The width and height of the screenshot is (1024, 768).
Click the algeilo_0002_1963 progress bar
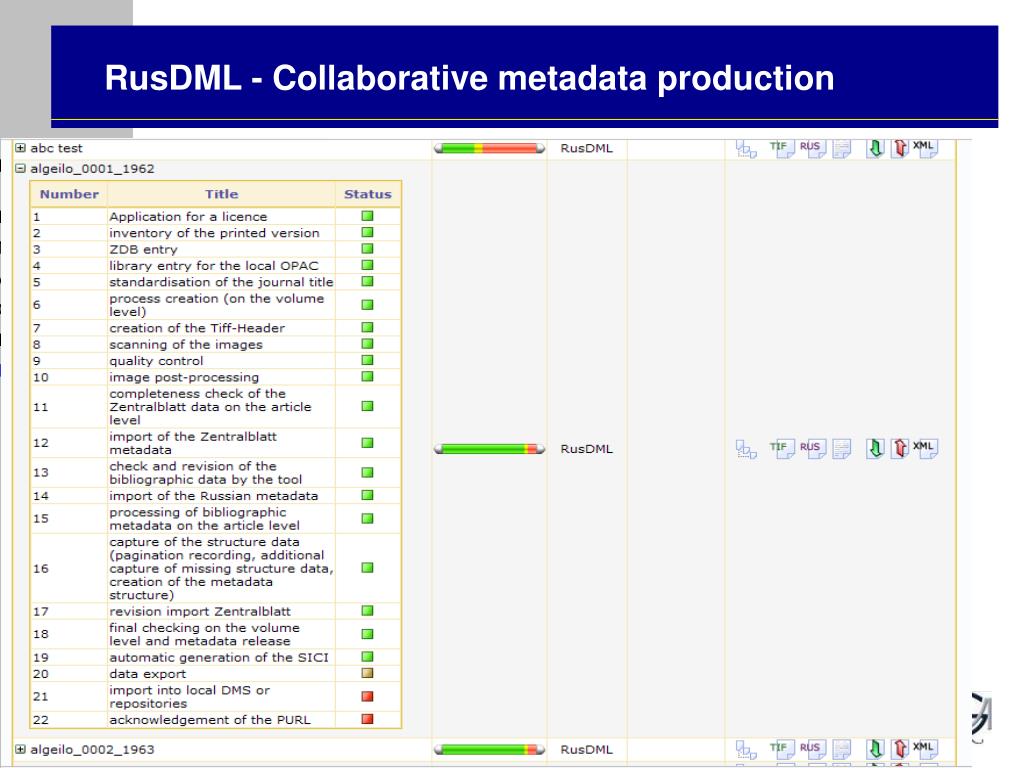489,749
